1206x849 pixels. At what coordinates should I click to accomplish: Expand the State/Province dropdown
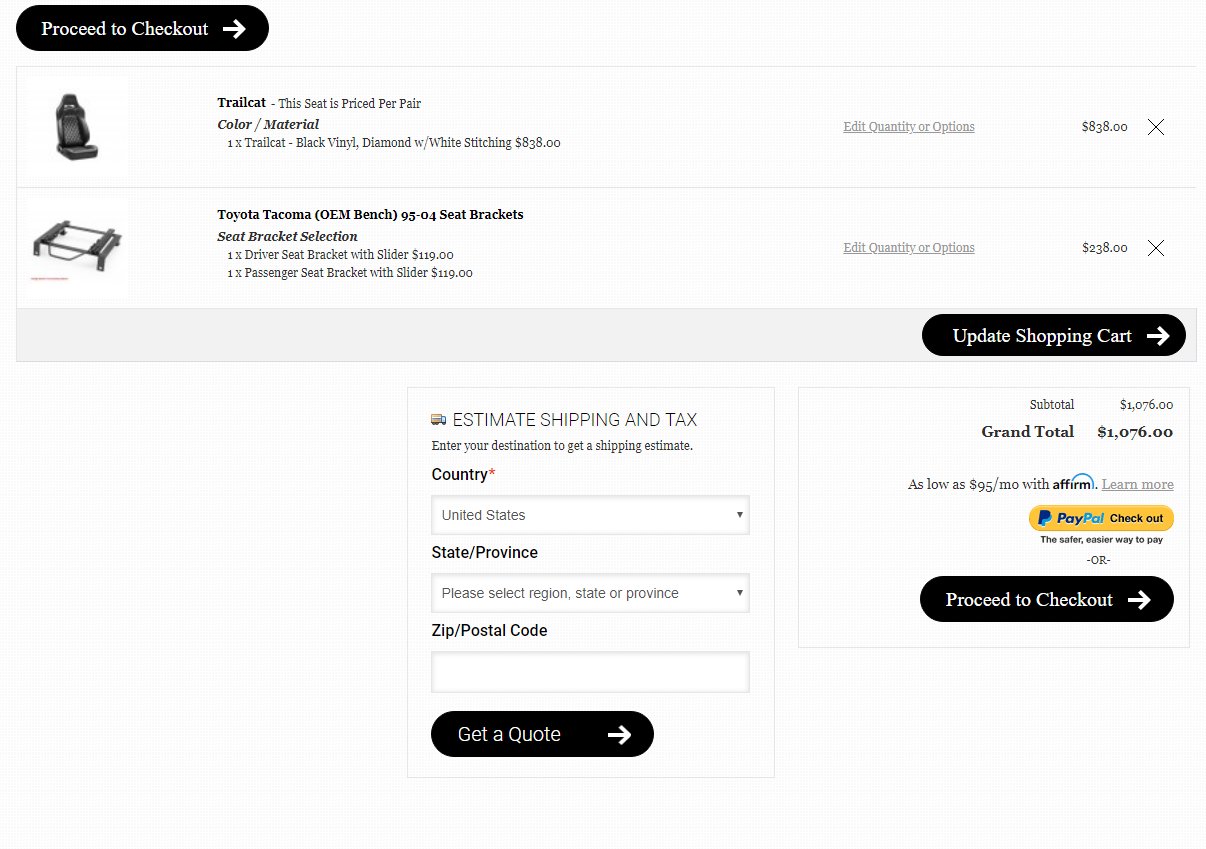pyautogui.click(x=590, y=593)
